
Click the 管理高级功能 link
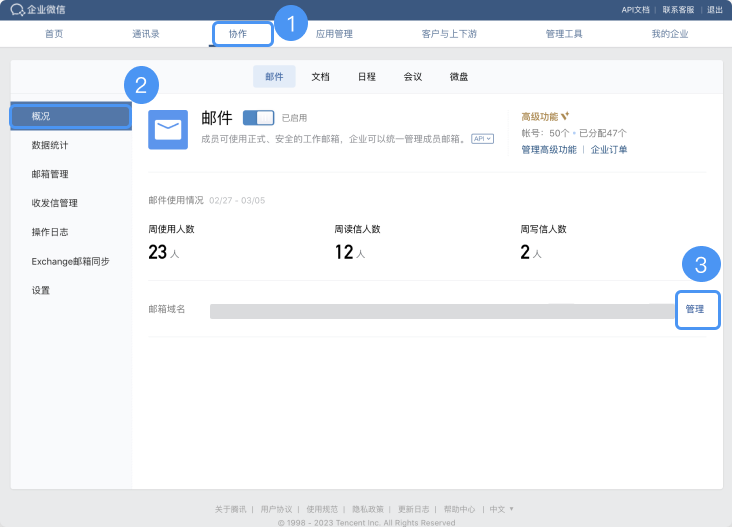coord(548,149)
